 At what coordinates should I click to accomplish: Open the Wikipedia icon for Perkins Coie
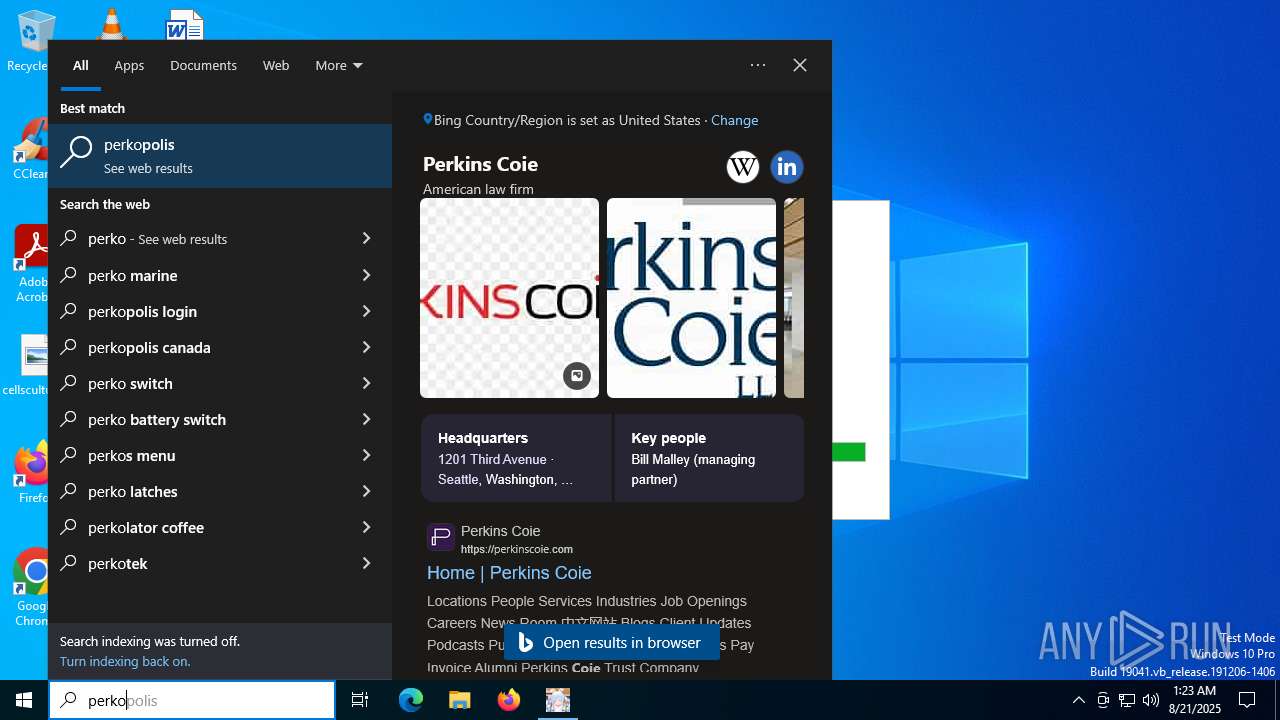[742, 167]
